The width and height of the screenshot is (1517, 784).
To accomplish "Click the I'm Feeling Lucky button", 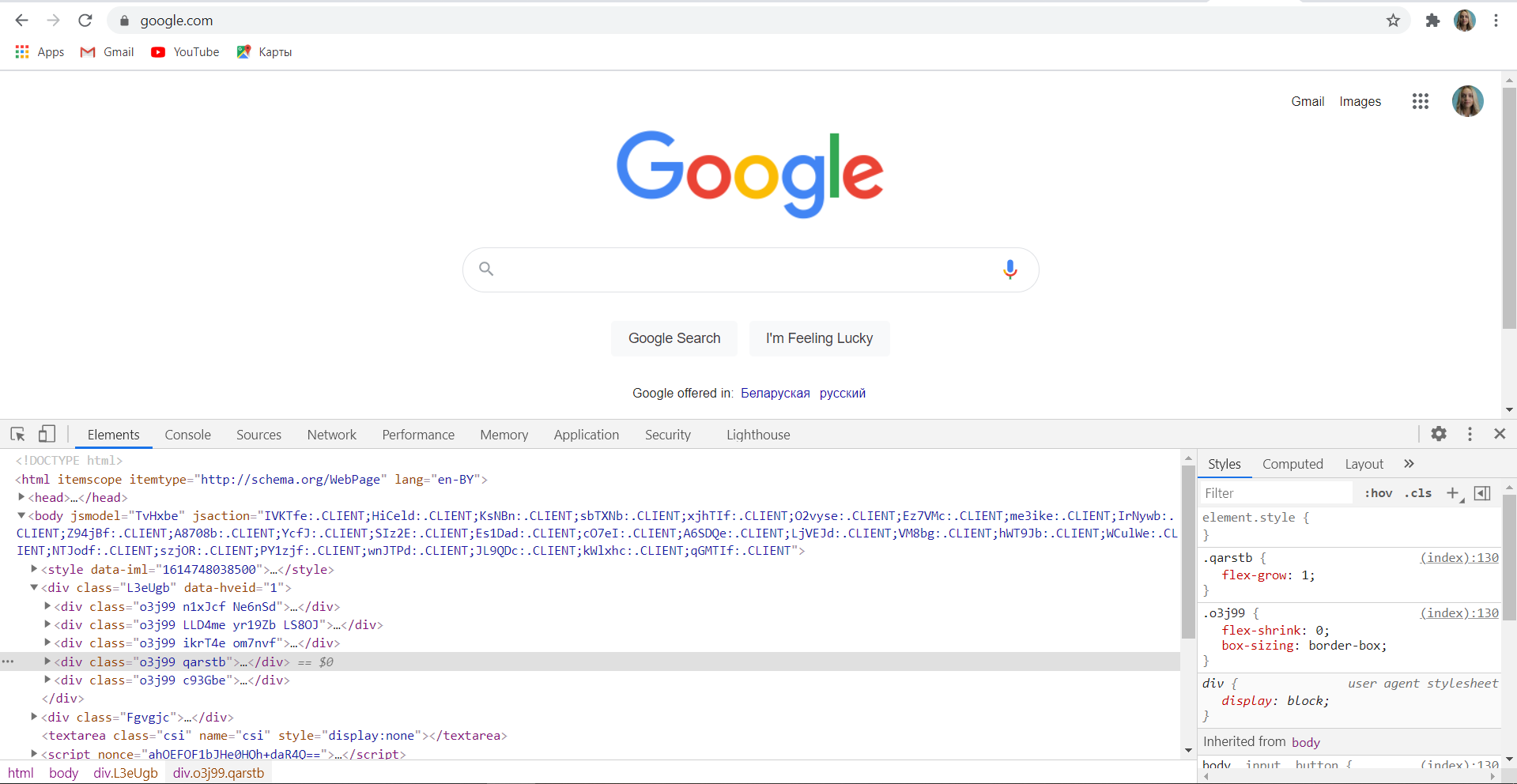I will (x=820, y=338).
